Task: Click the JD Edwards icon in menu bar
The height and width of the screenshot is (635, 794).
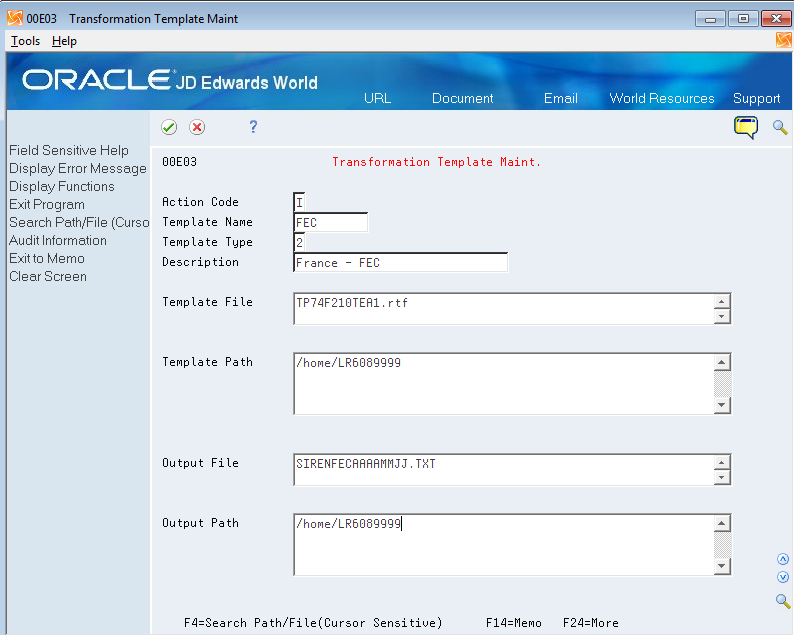Action: (783, 40)
